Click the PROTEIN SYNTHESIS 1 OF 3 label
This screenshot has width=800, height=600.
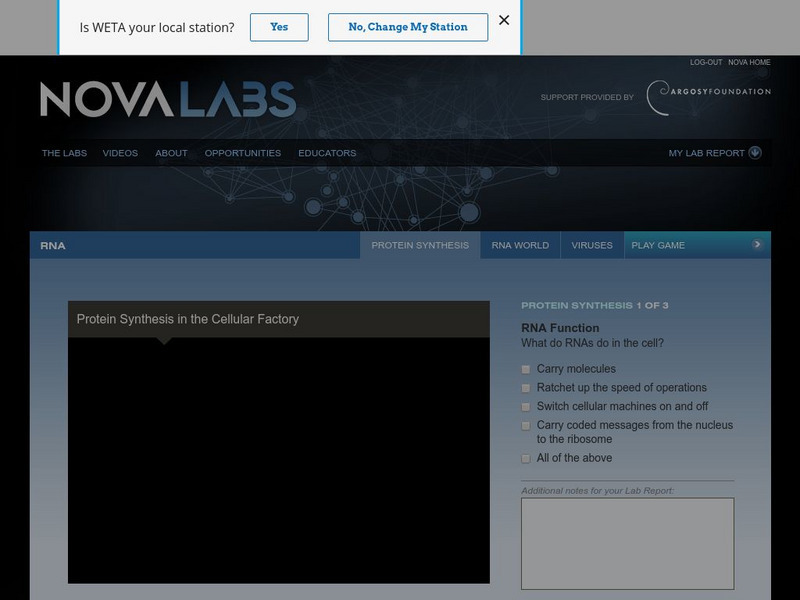tap(595, 306)
